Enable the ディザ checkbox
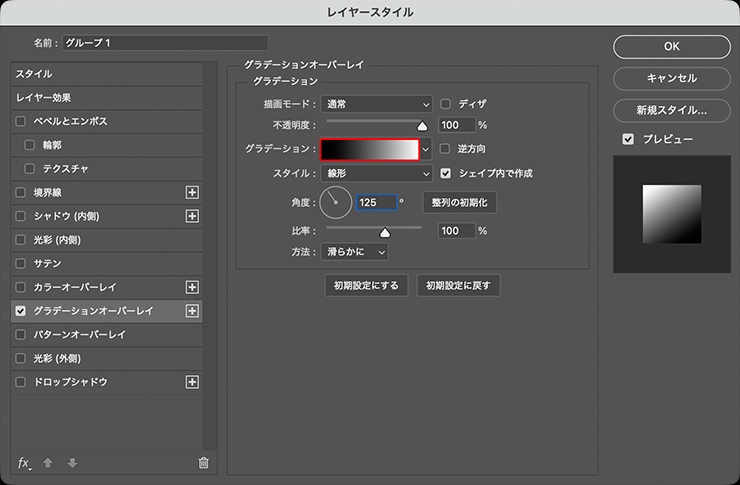This screenshot has width=740, height=485. (446, 103)
